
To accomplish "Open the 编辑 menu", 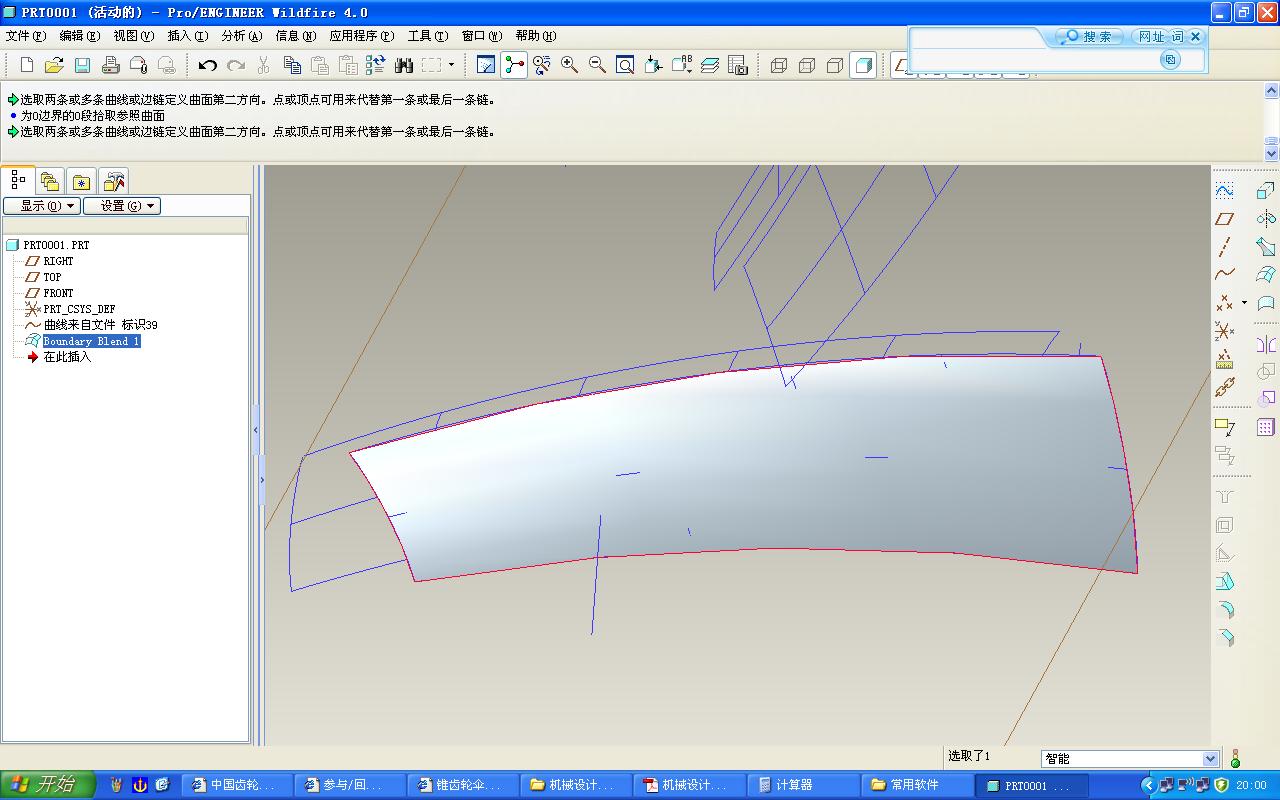I will click(x=79, y=36).
